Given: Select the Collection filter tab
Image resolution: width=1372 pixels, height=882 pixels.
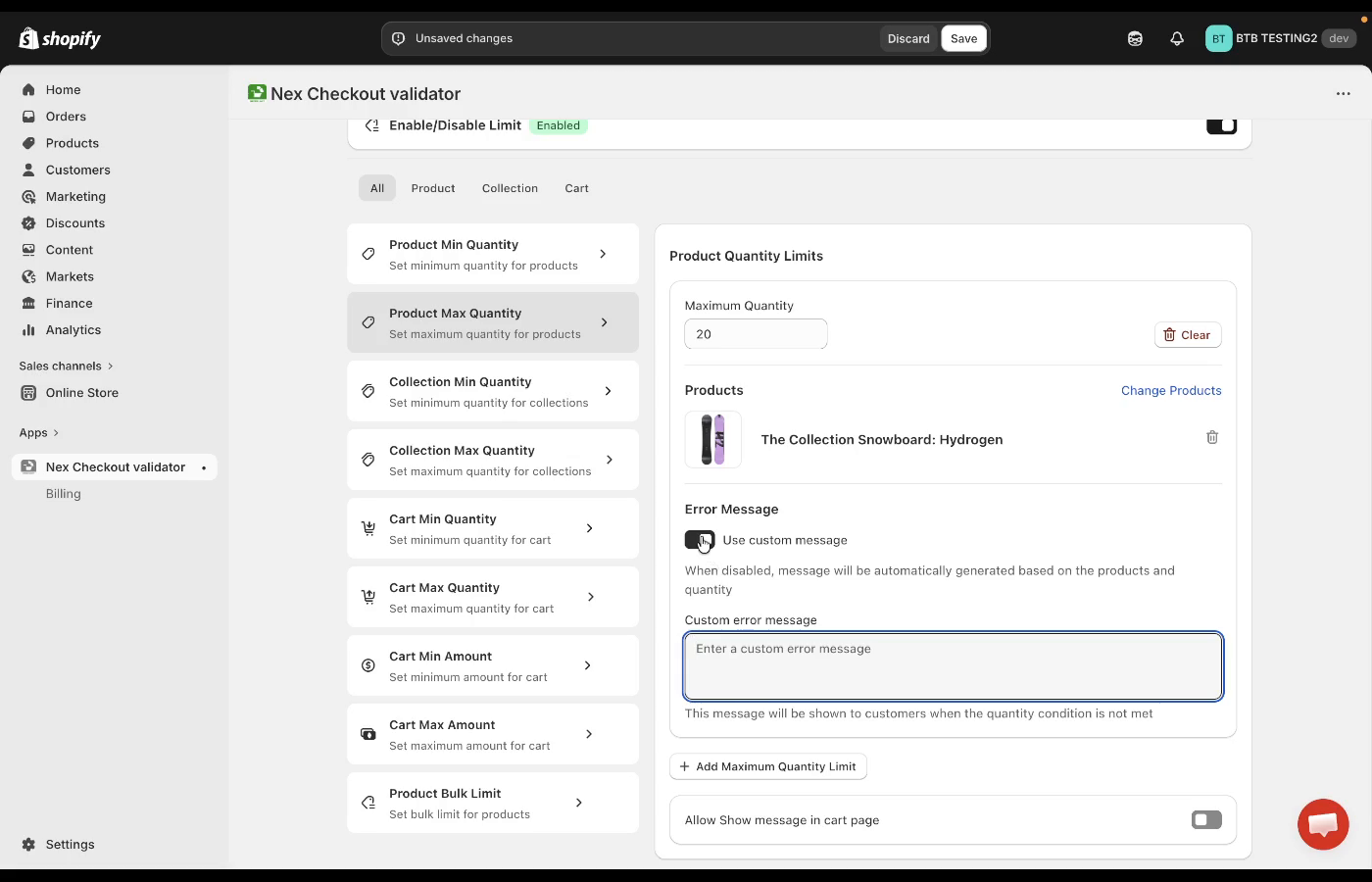Looking at the screenshot, I should (x=510, y=188).
